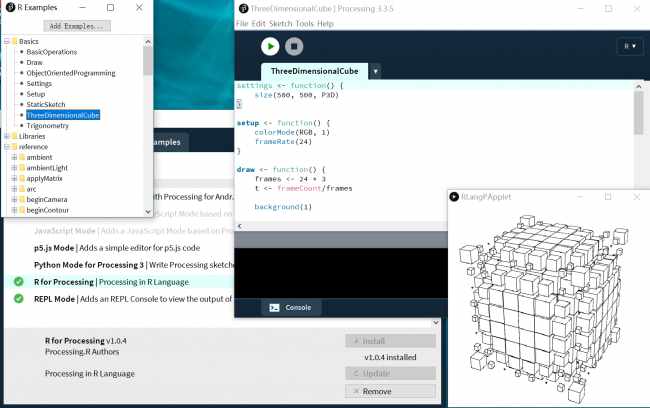Click the Add Examples button
This screenshot has height=408, width=650.
click(77, 26)
